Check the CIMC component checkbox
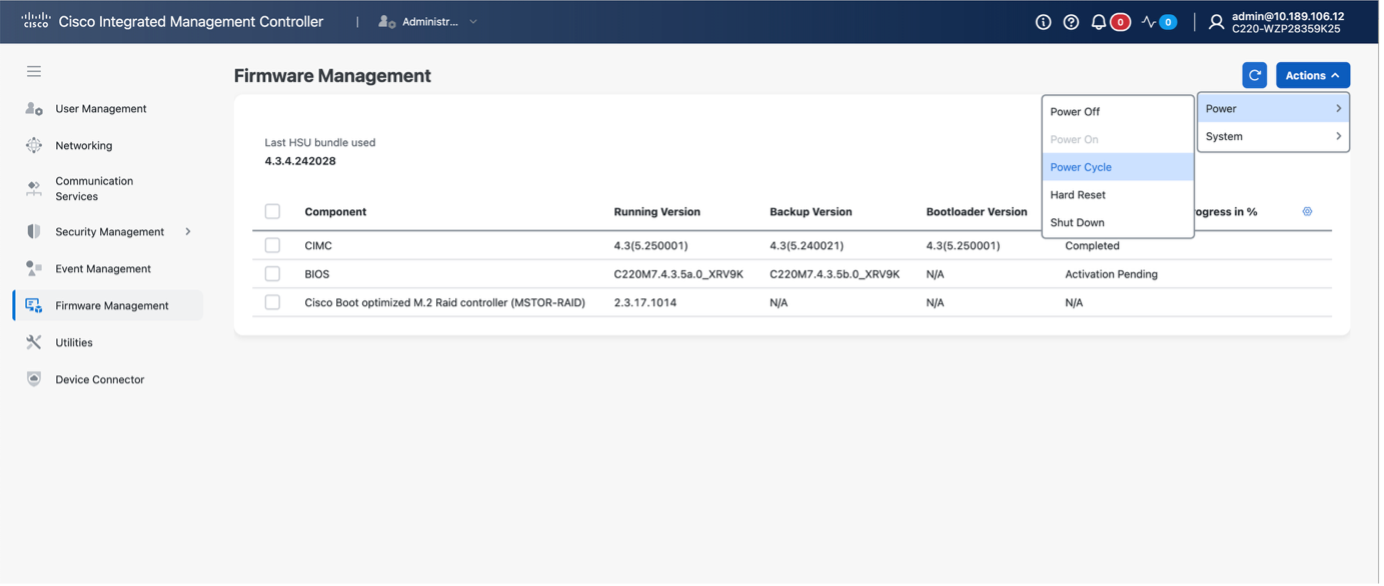 [x=272, y=245]
